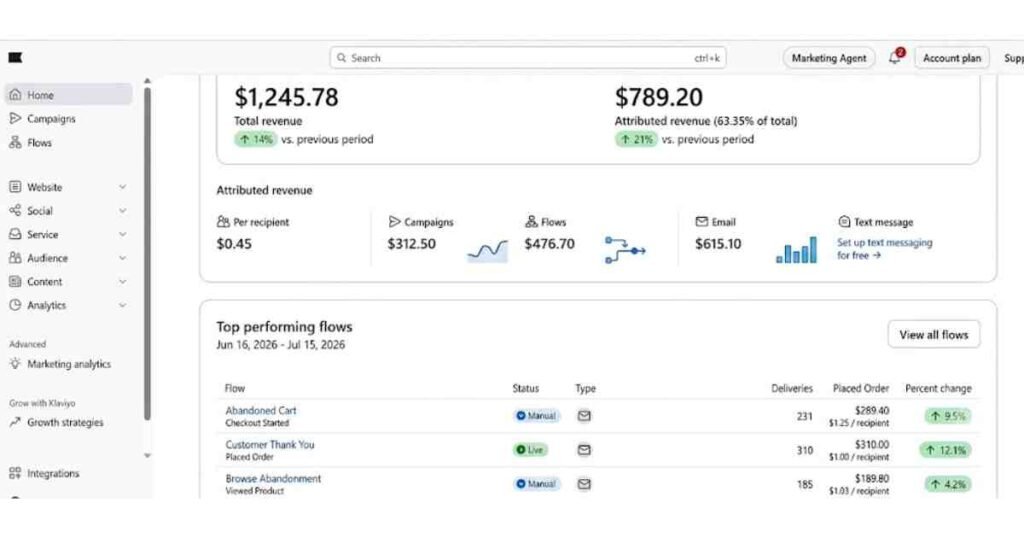Click the Service sidebar icon
This screenshot has height=538, width=1024.
click(x=15, y=234)
